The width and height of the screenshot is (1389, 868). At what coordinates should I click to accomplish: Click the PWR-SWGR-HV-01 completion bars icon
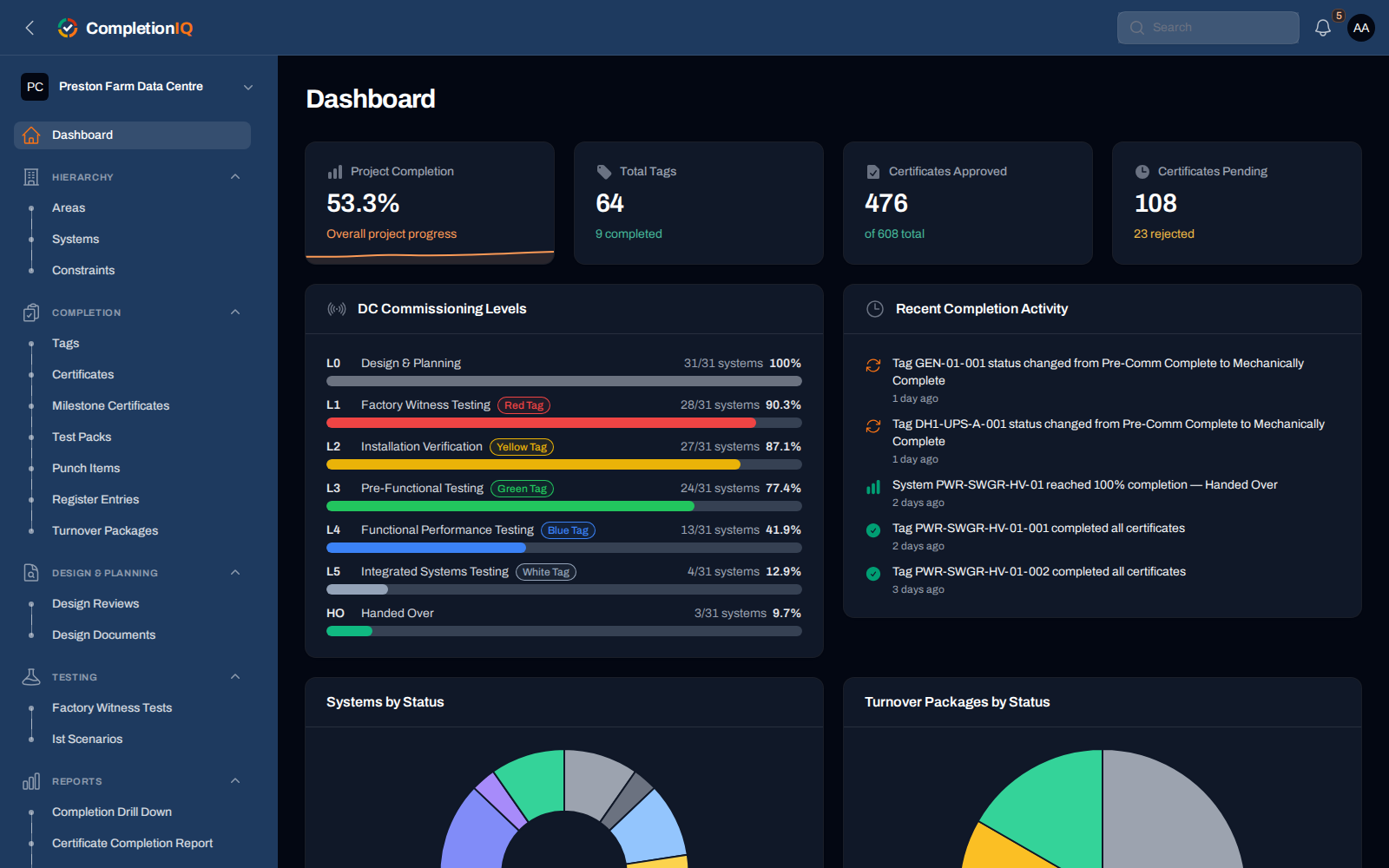pos(873,487)
